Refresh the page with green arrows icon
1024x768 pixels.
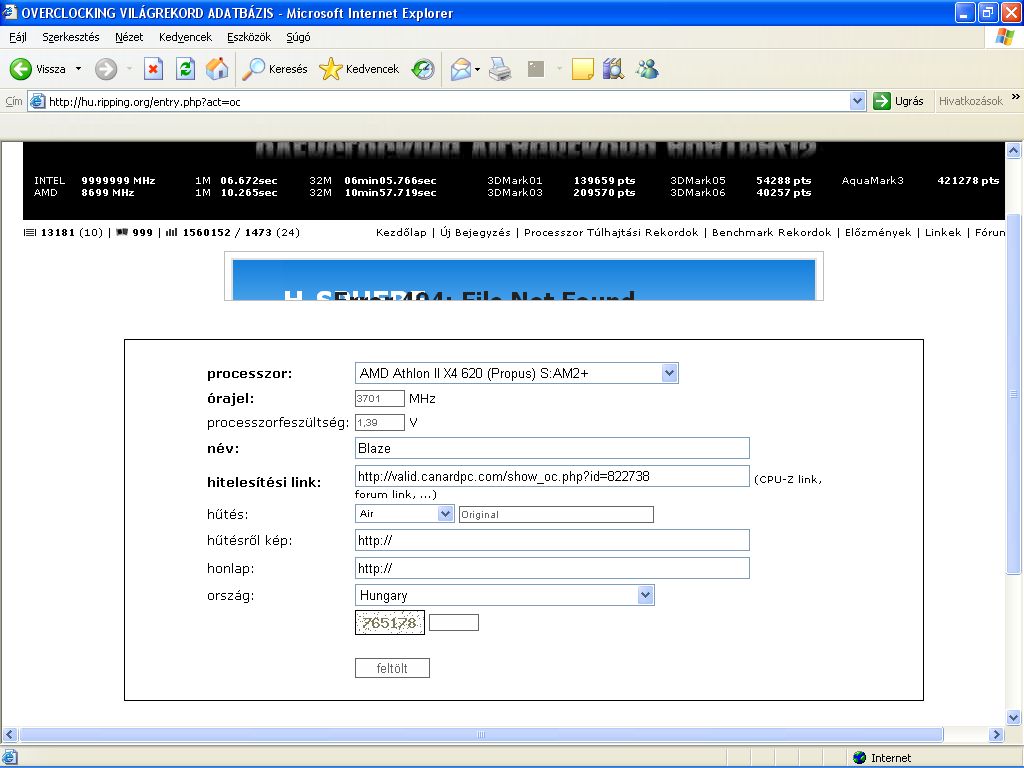[185, 69]
